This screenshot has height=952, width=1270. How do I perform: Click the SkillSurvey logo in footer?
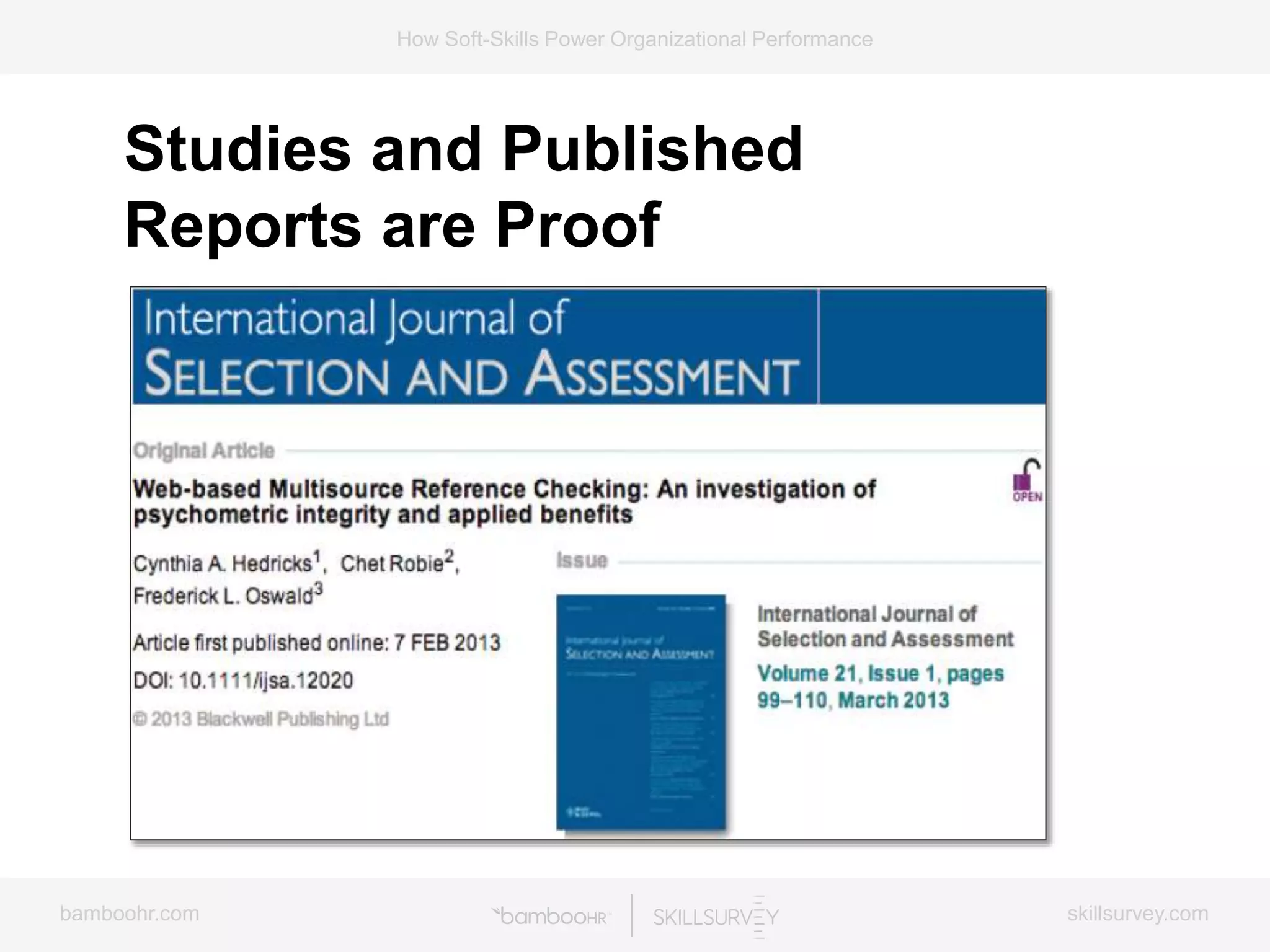click(716, 916)
